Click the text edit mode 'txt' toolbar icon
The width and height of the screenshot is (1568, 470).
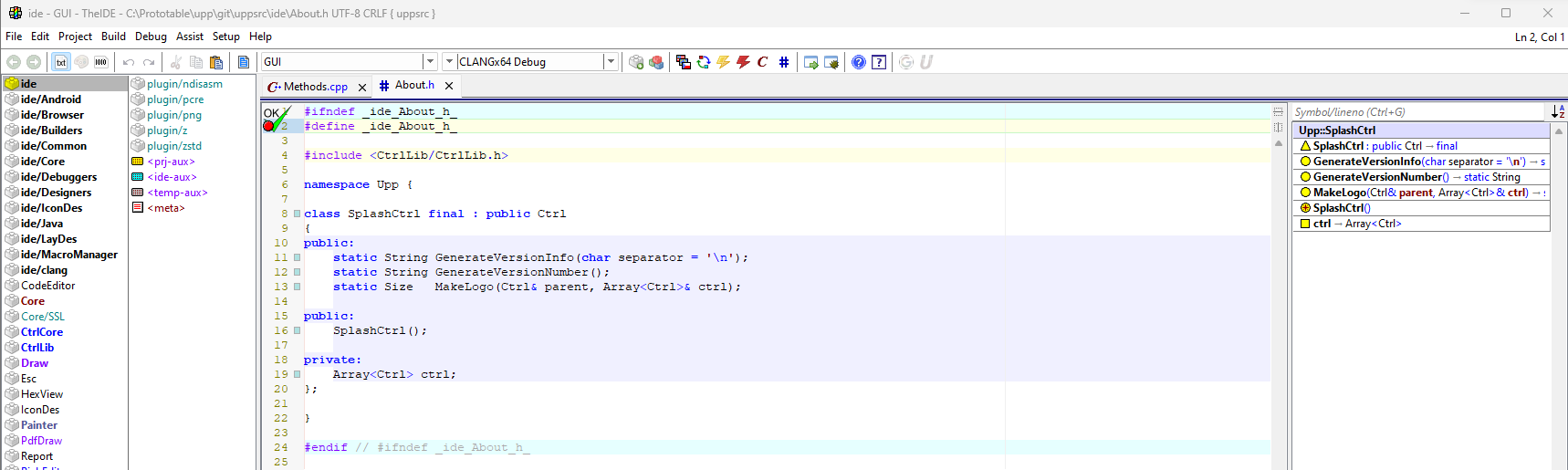pyautogui.click(x=61, y=62)
